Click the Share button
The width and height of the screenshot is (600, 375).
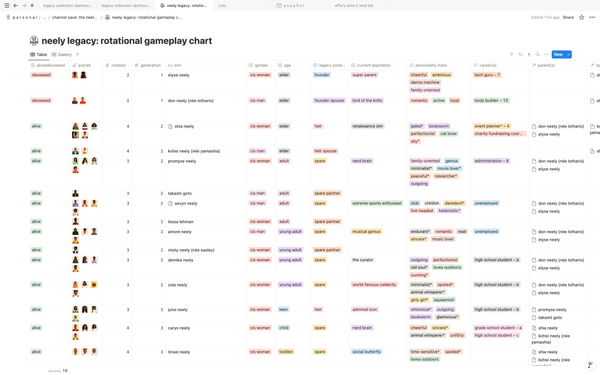pos(568,17)
